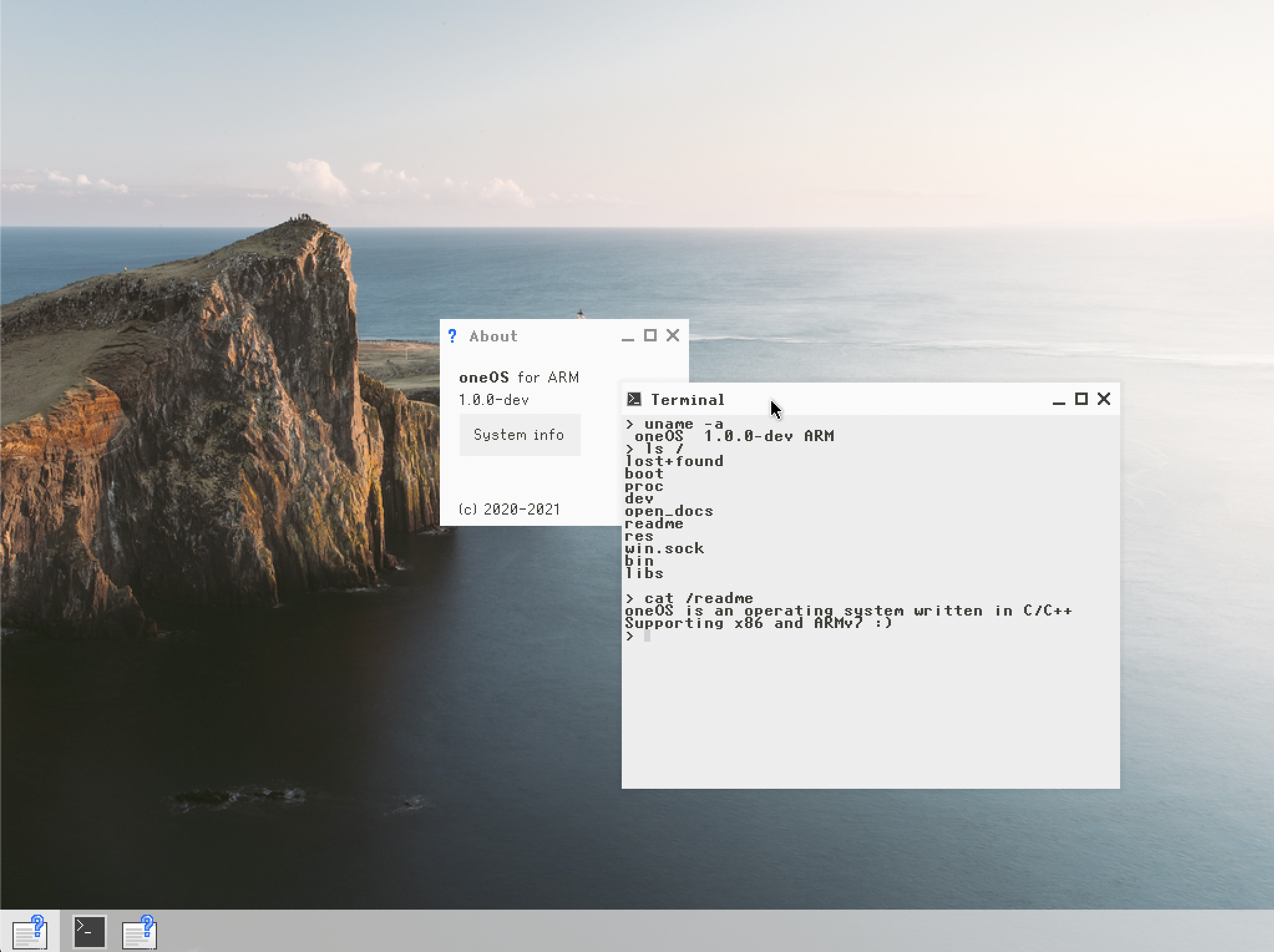
Task: Click the Terminal title bar prompt icon
Action: pos(634,399)
